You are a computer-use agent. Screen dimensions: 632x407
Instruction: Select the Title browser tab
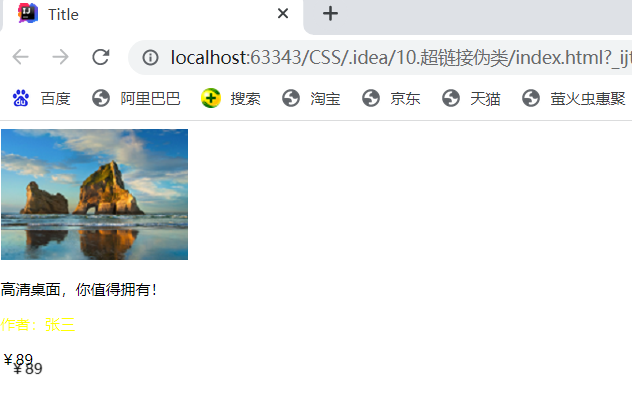click(x=152, y=15)
